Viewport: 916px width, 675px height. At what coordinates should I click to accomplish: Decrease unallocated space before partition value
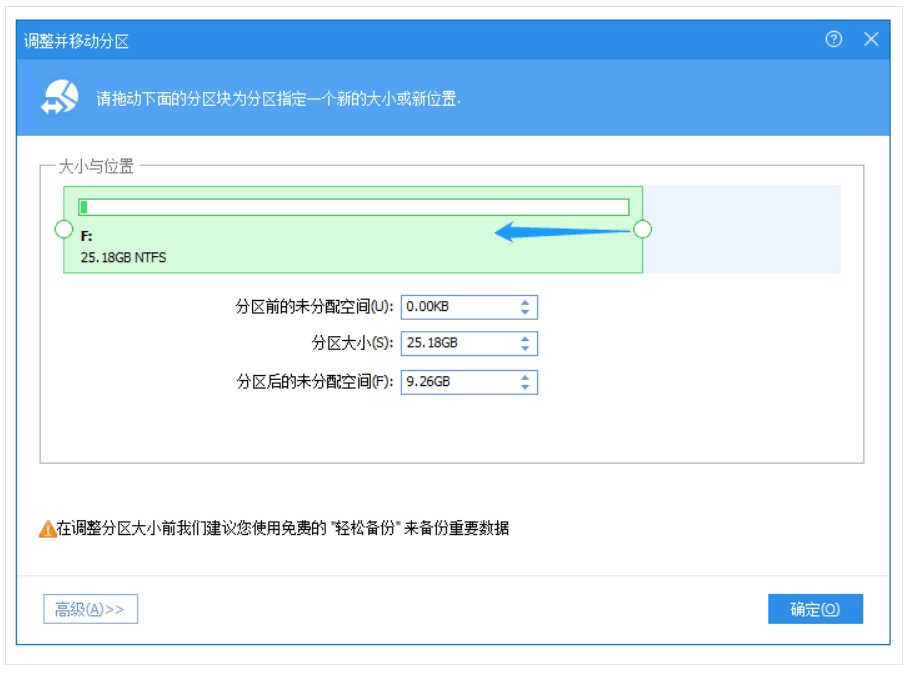pyautogui.click(x=525, y=312)
